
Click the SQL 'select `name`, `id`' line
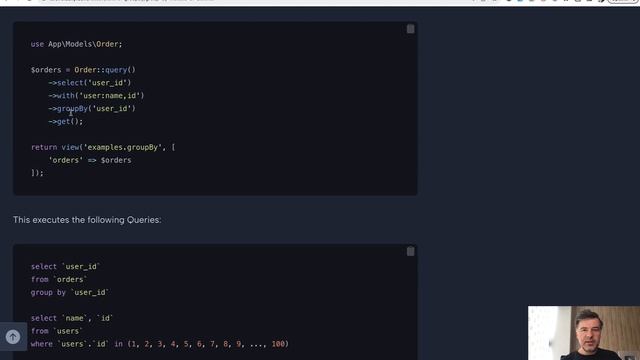pyautogui.click(x=72, y=318)
